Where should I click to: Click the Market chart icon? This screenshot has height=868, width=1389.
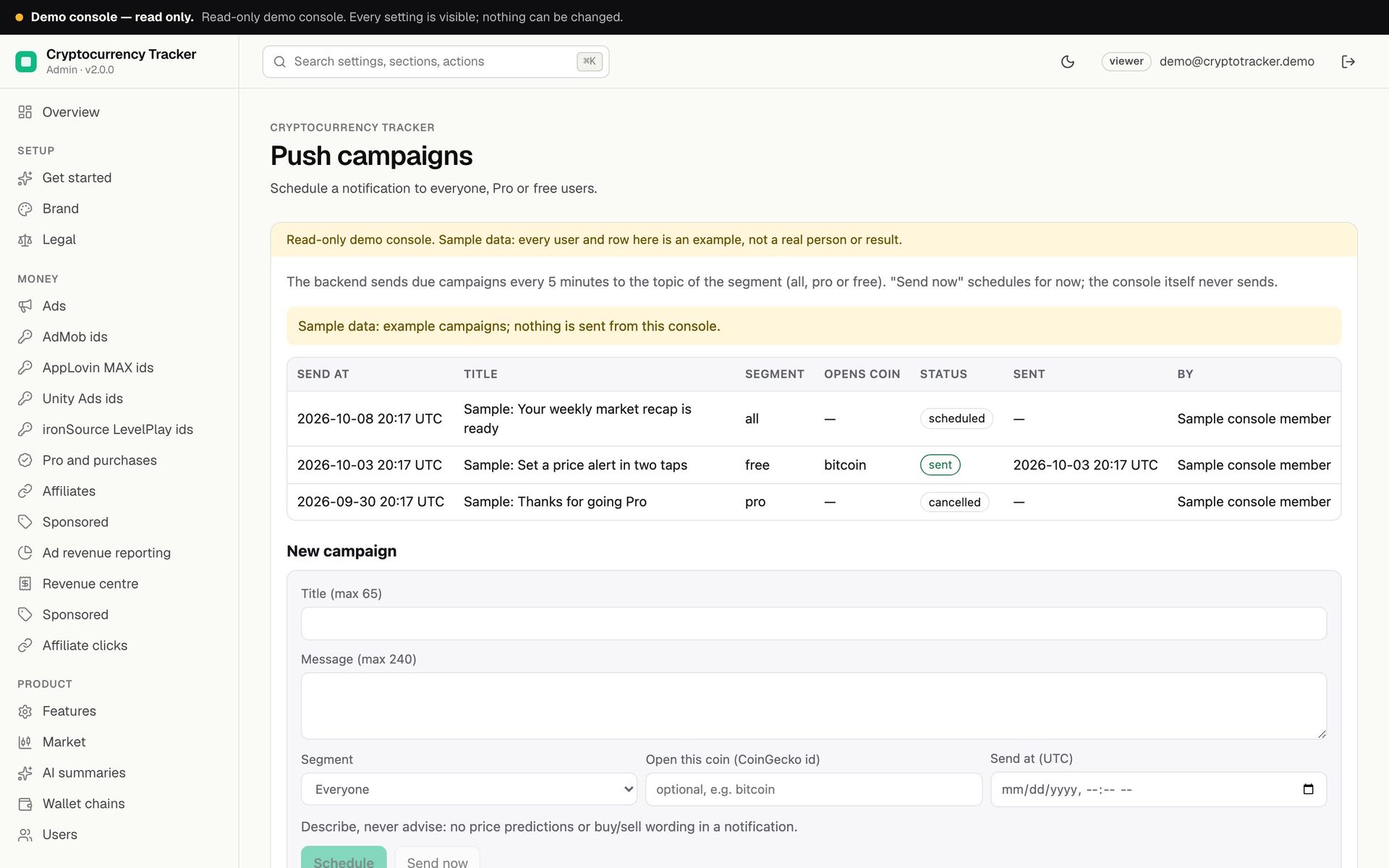click(25, 742)
